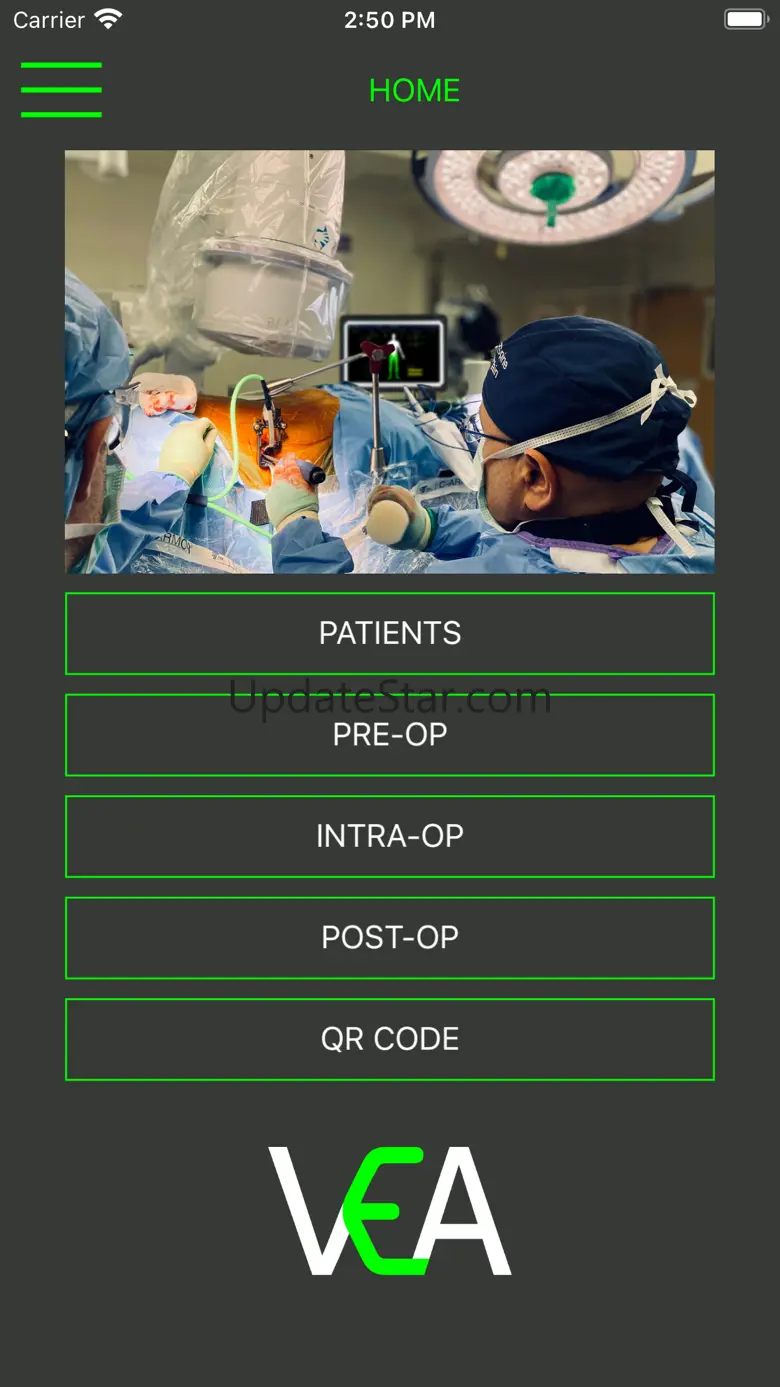Launch the QR CODE scanner button
The image size is (780, 1387).
390,1039
